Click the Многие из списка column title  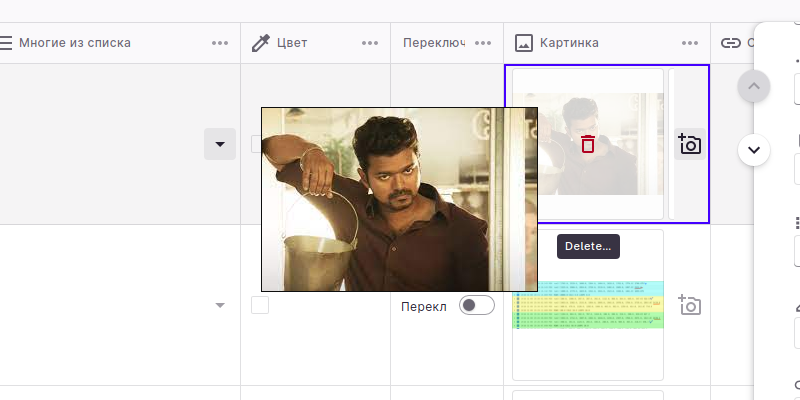pyautogui.click(x=75, y=43)
